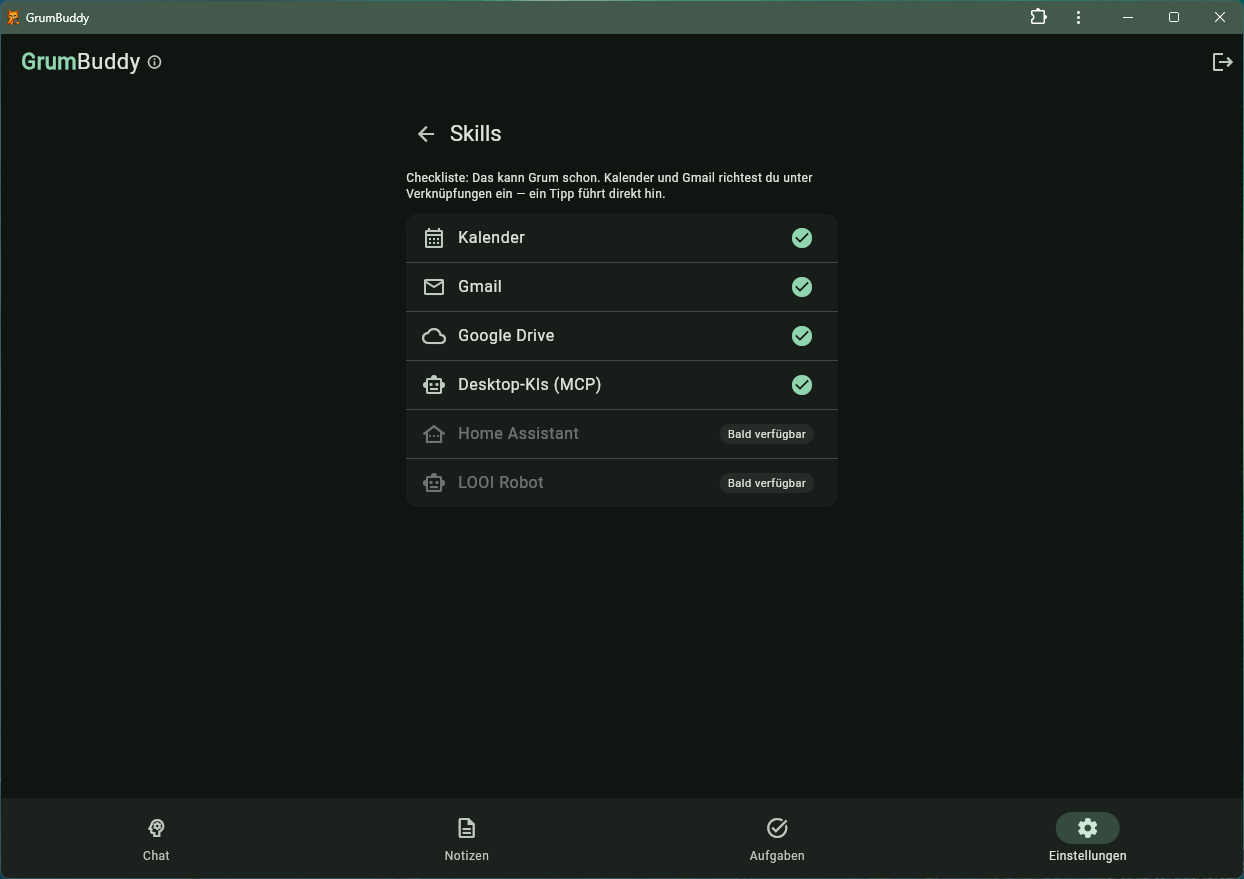Switch to the Chat tab
Viewport: 1244px width, 879px height.
pyautogui.click(x=156, y=839)
